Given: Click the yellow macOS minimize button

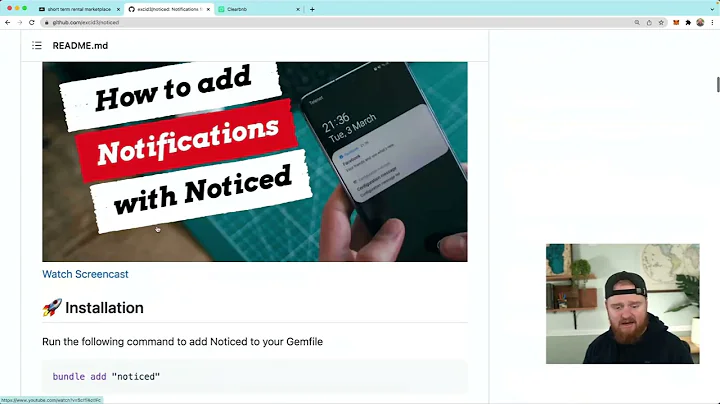Looking at the screenshot, I should click(x=17, y=8).
